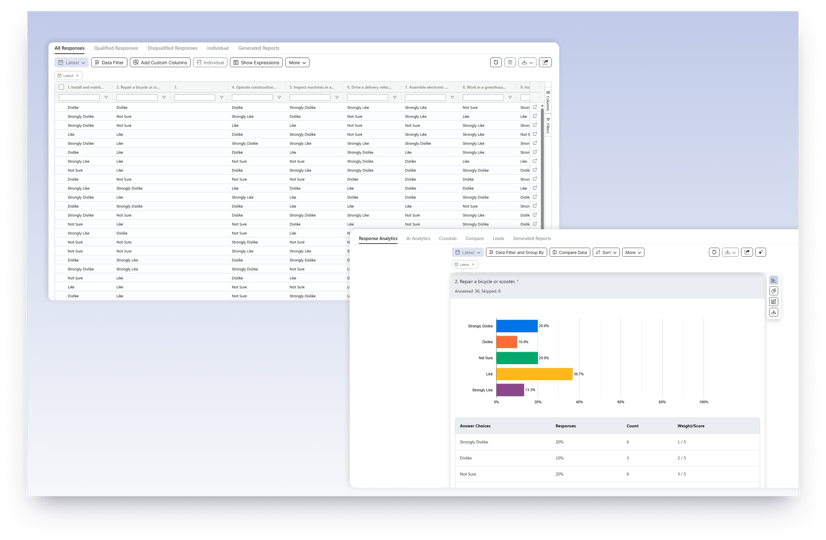Refresh the All Responses table
Image resolution: width=826 pixels, height=540 pixels.
tap(496, 62)
